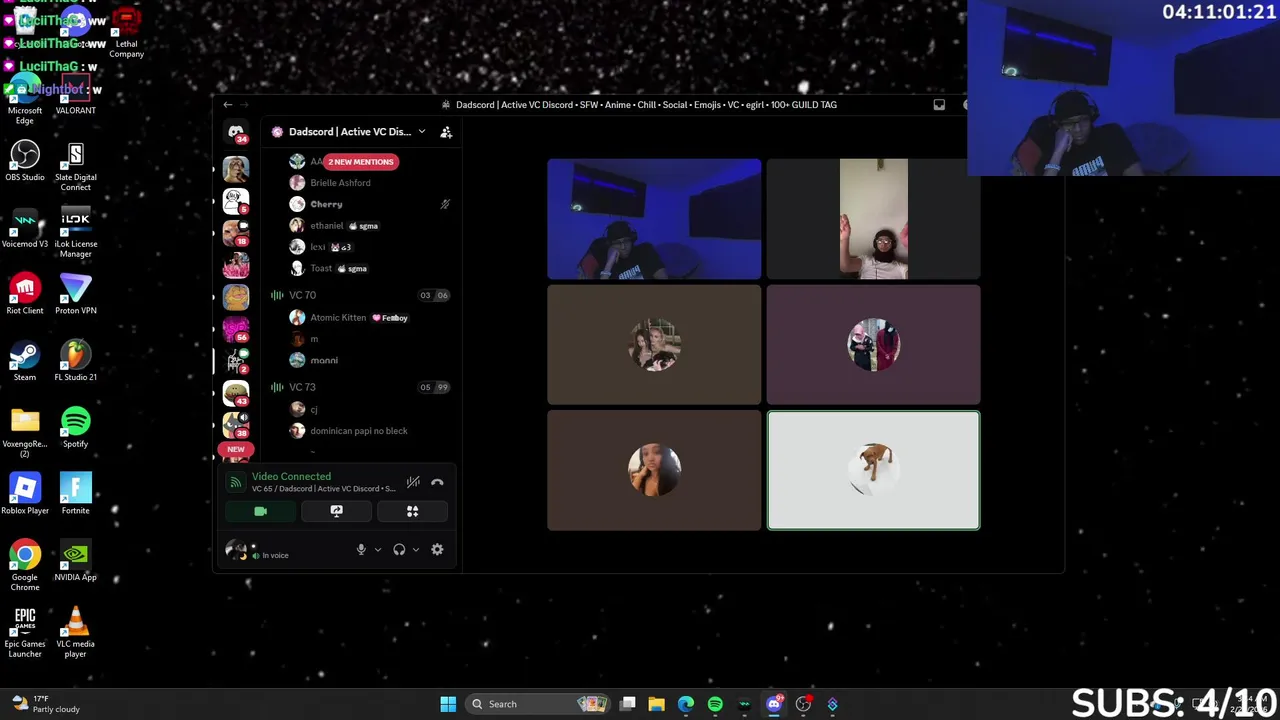1280x720 pixels.
Task: Open NVIDIA App desktop shortcut
Action: tap(75, 560)
